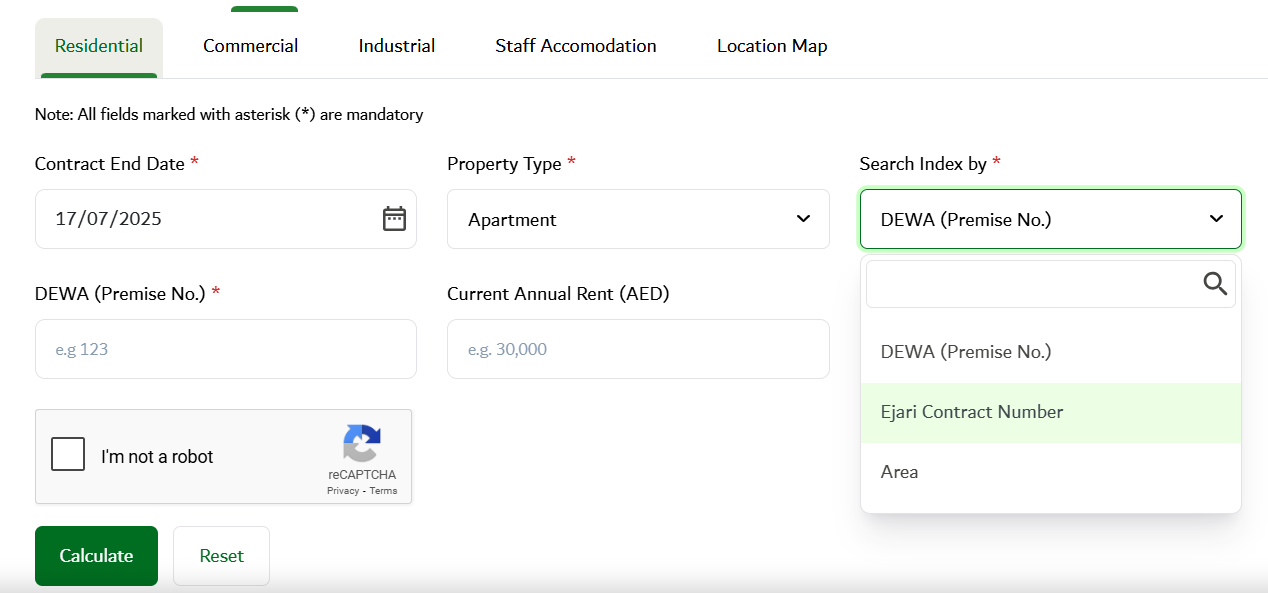
Task: Collapse the Search Index by dropdown
Action: click(x=1051, y=219)
